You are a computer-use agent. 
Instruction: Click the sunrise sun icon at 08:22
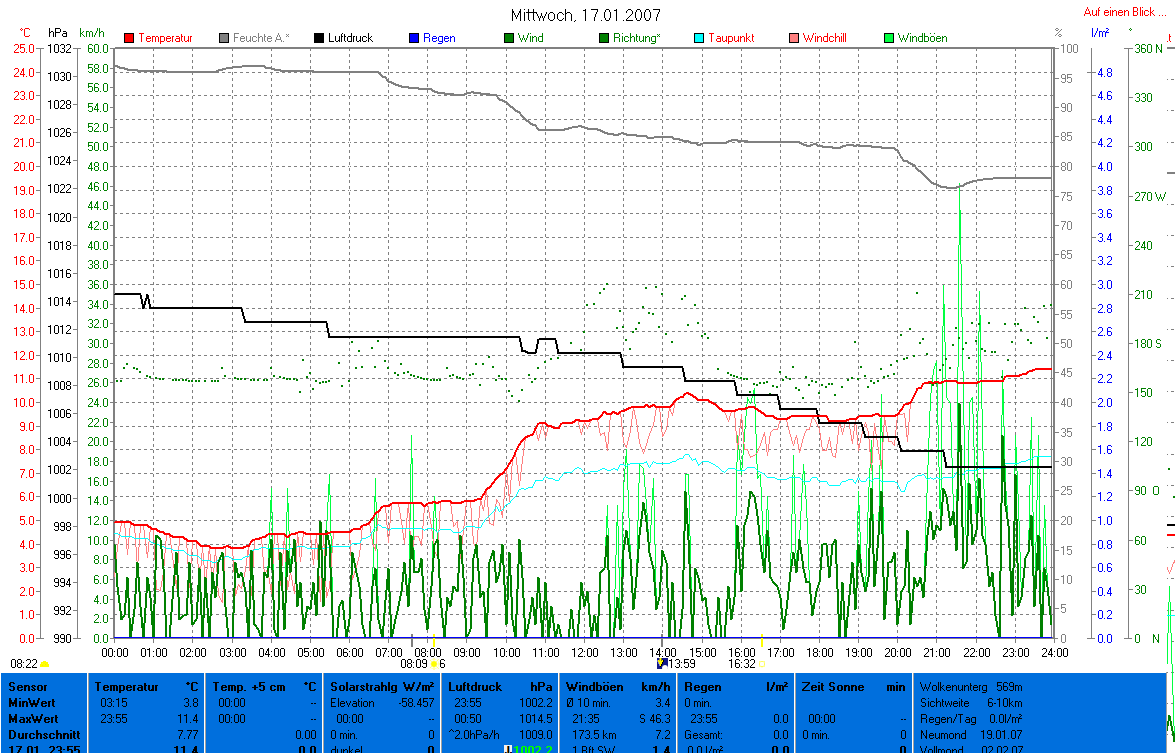[45, 663]
